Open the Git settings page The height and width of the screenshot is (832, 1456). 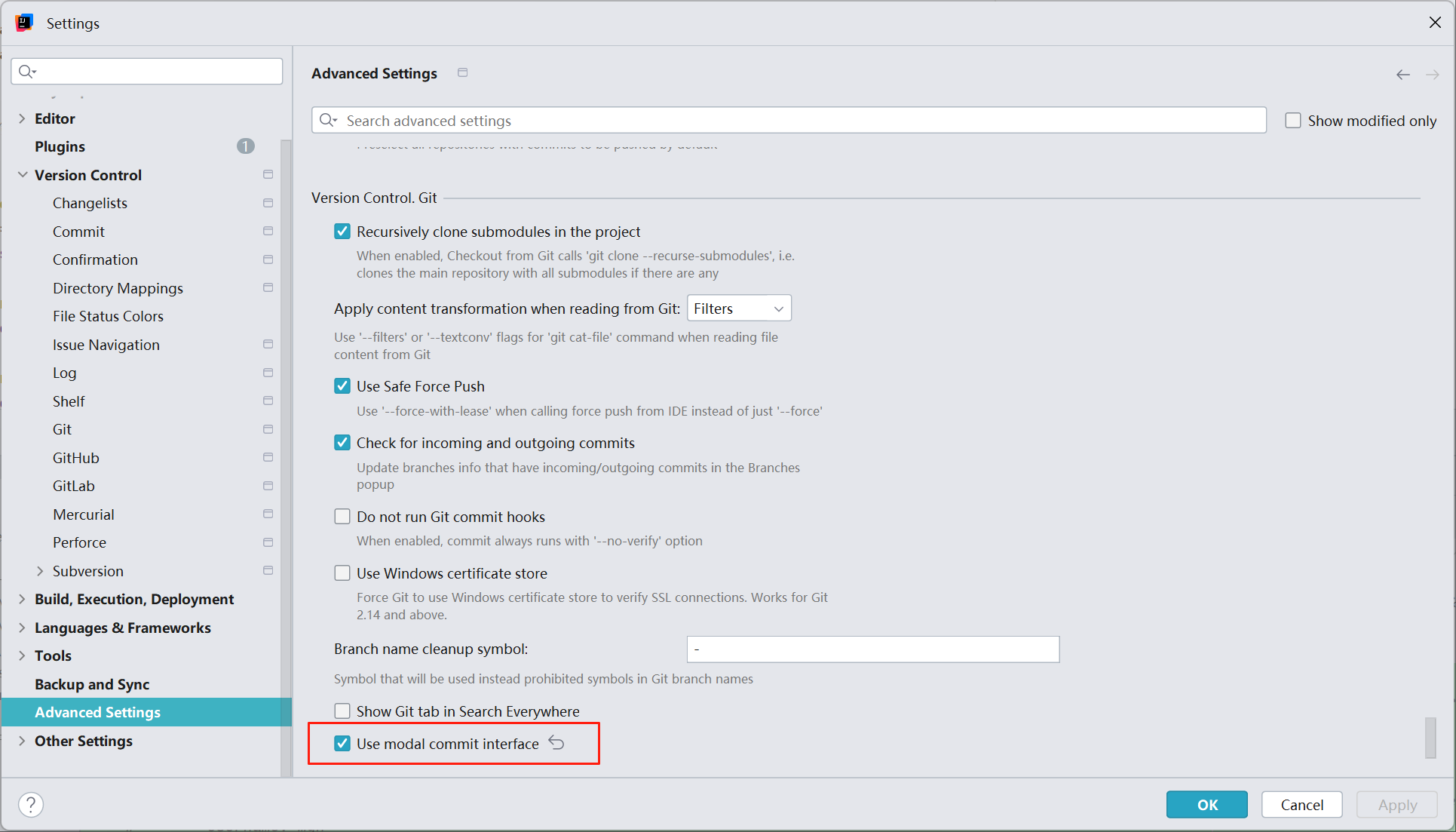62,429
